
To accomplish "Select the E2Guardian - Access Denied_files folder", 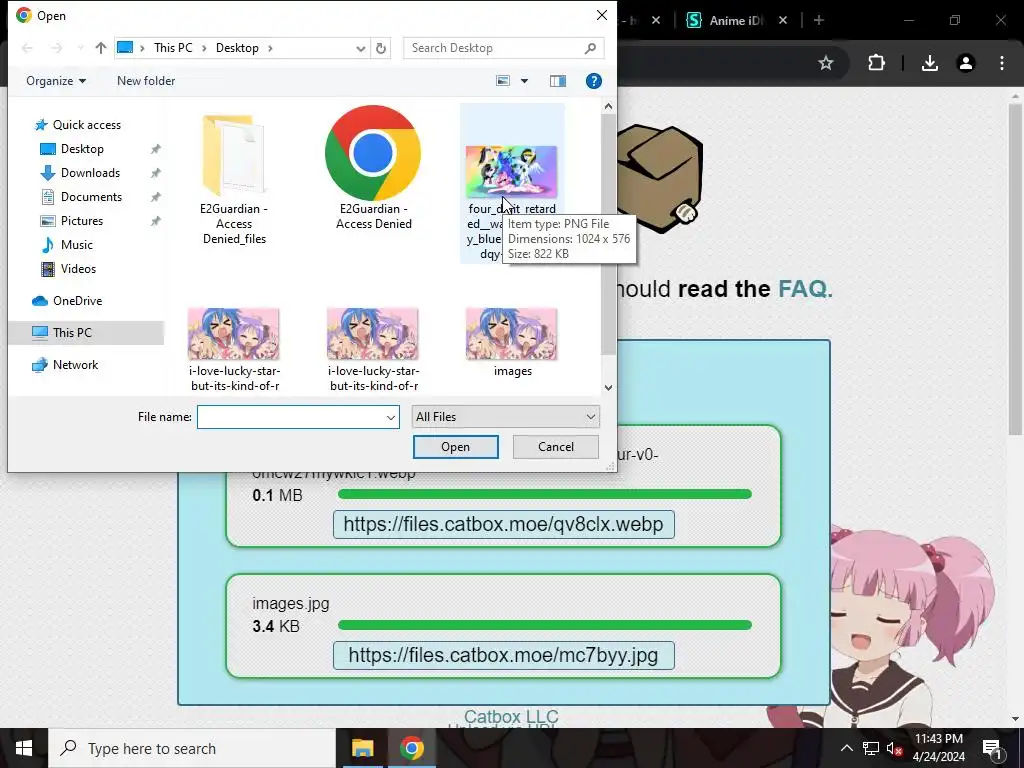I will click(x=234, y=178).
